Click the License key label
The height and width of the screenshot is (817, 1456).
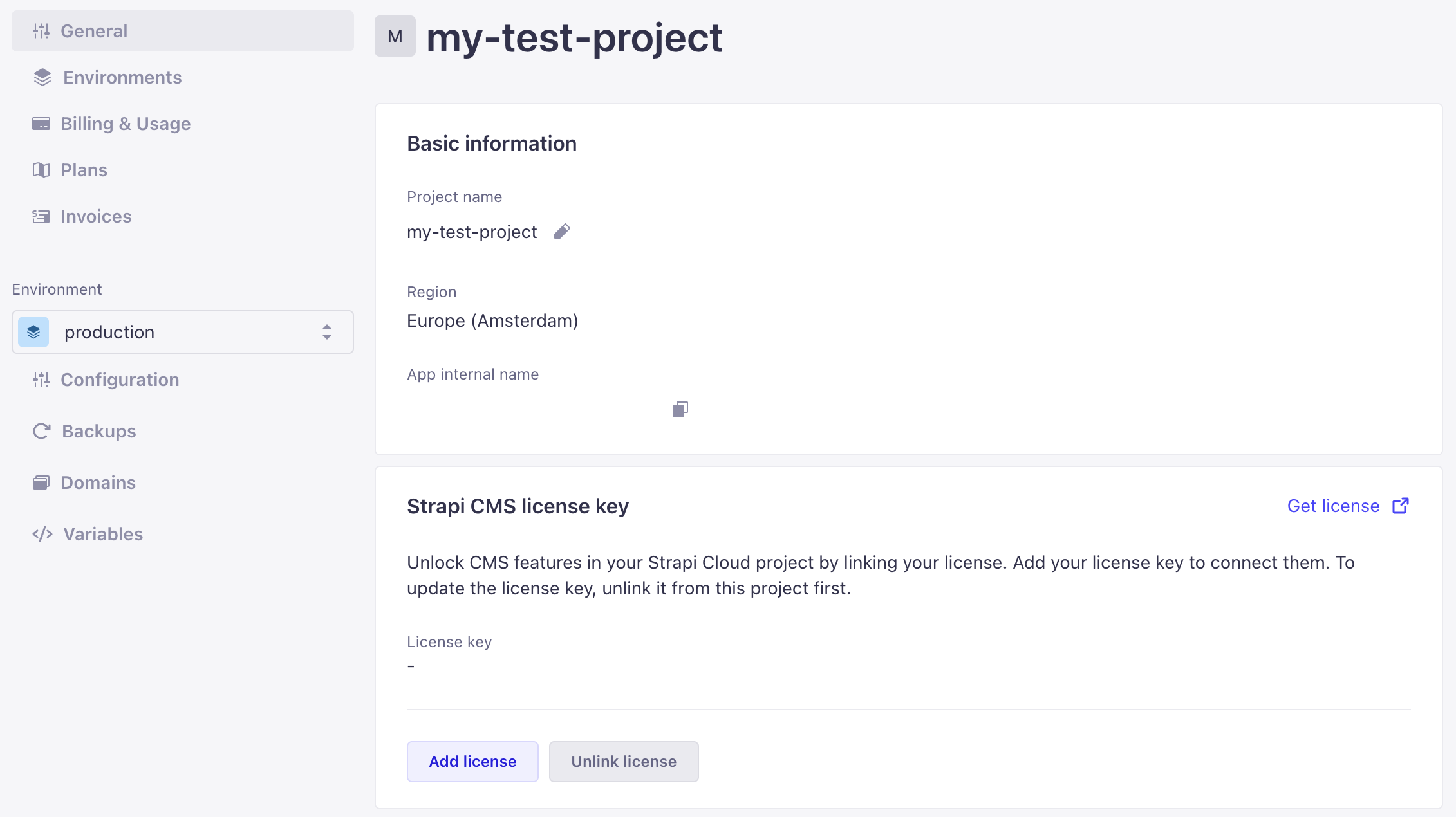(449, 642)
